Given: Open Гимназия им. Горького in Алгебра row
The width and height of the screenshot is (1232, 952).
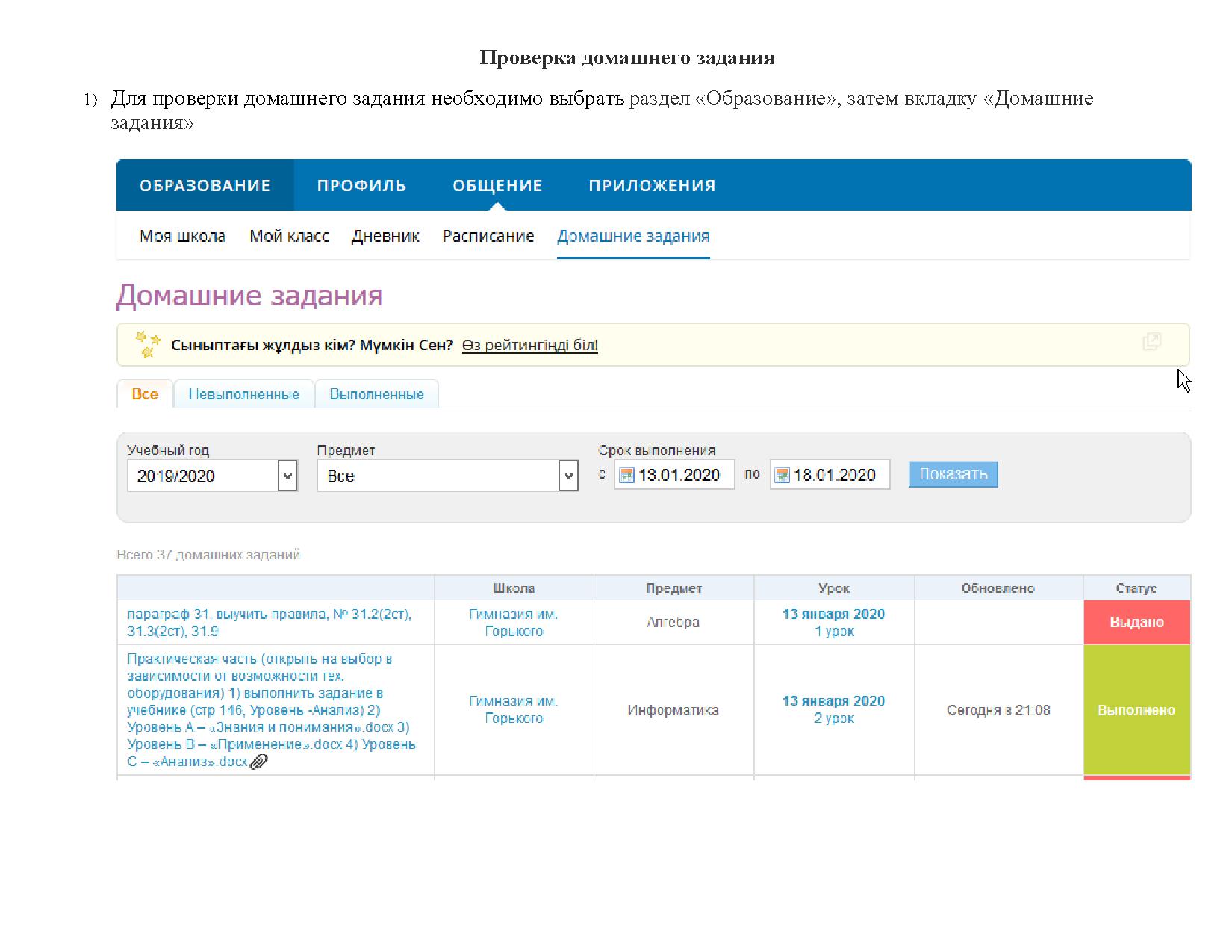Looking at the screenshot, I should 514,623.
